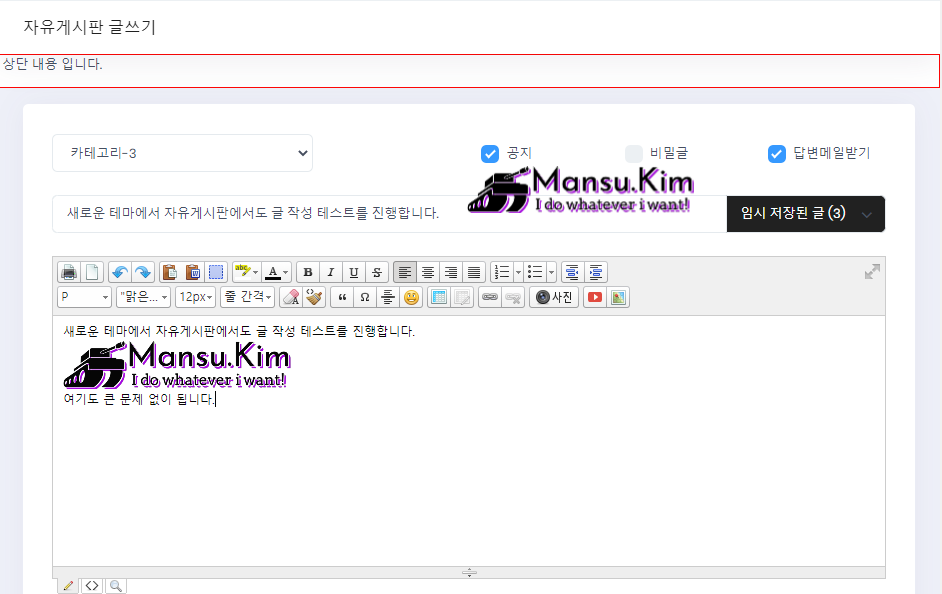Apply strikethrough formatting
The width and height of the screenshot is (942, 594).
[x=376, y=272]
